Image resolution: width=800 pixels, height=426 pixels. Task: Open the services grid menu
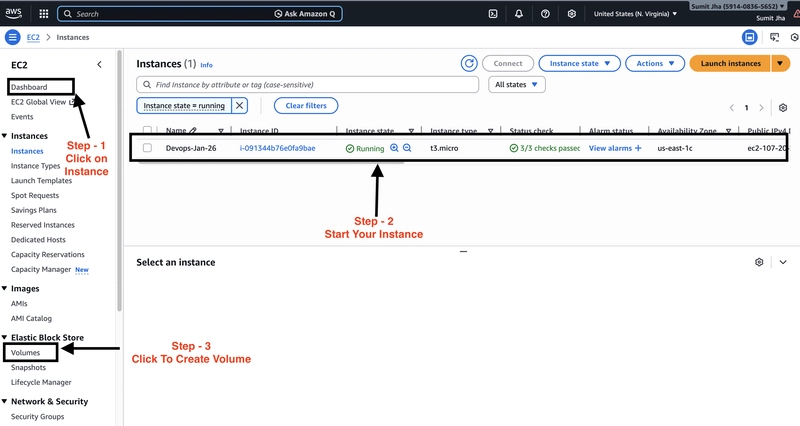pyautogui.click(x=44, y=14)
